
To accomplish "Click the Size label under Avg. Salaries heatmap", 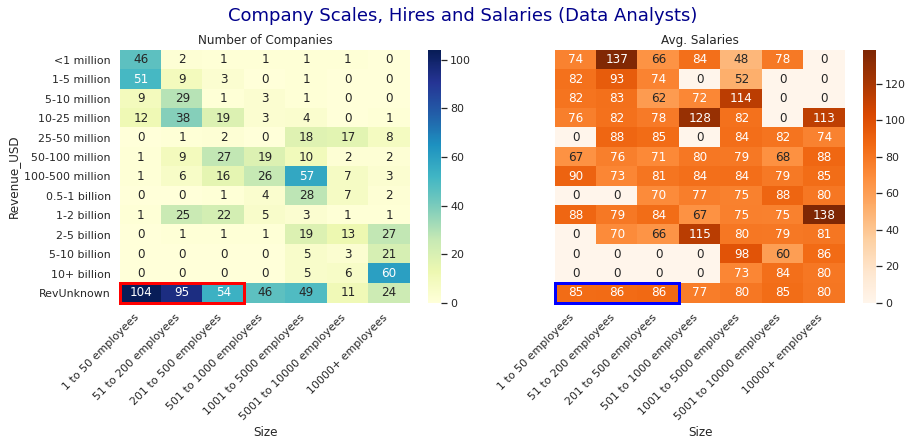I will (x=700, y=432).
